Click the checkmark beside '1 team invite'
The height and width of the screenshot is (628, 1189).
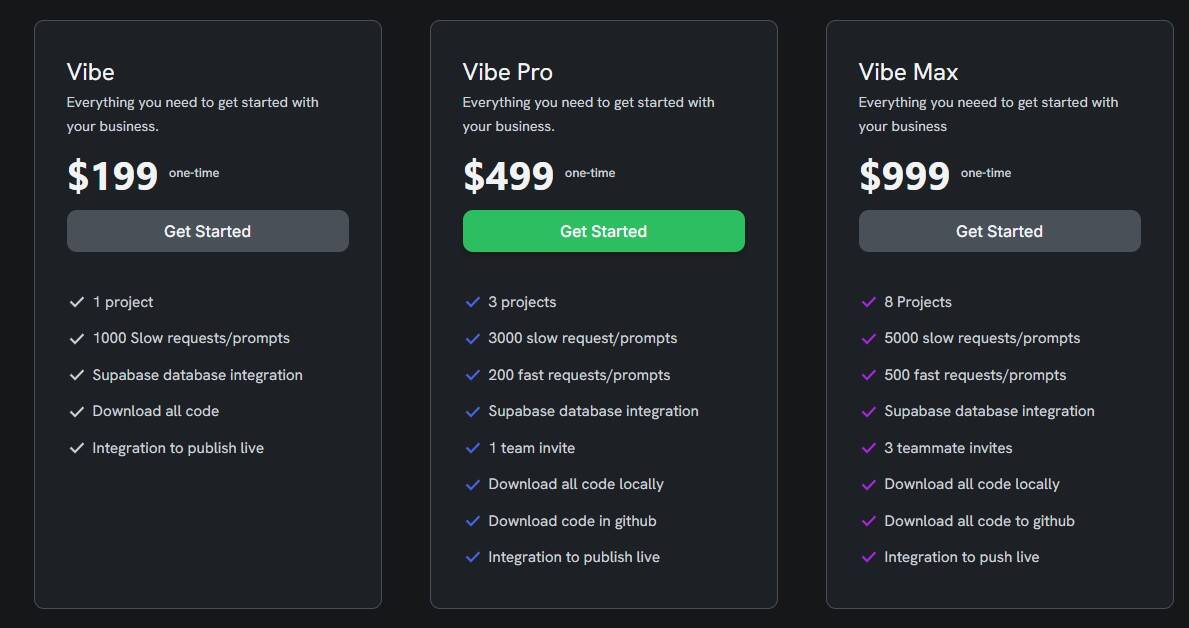click(x=472, y=447)
